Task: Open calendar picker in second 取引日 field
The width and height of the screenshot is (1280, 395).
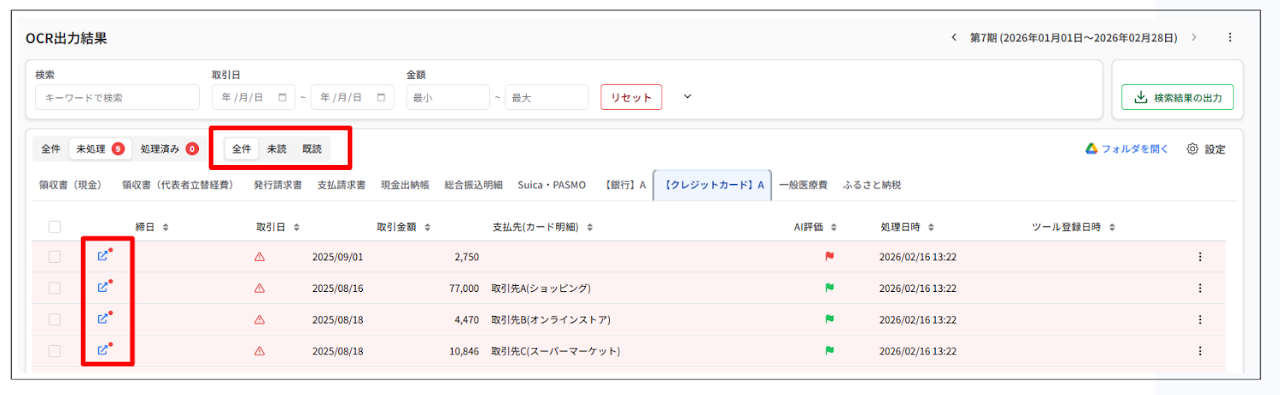Action: pos(381,98)
